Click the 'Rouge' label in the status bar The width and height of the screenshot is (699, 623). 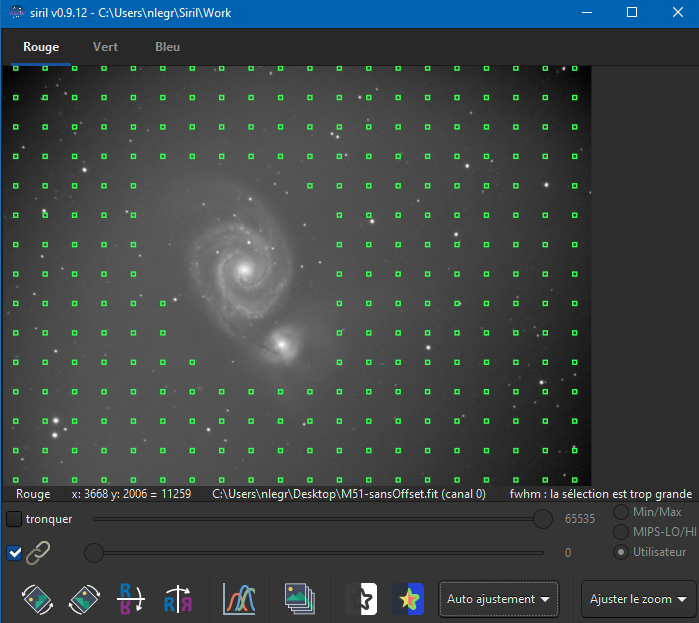pyautogui.click(x=33, y=494)
